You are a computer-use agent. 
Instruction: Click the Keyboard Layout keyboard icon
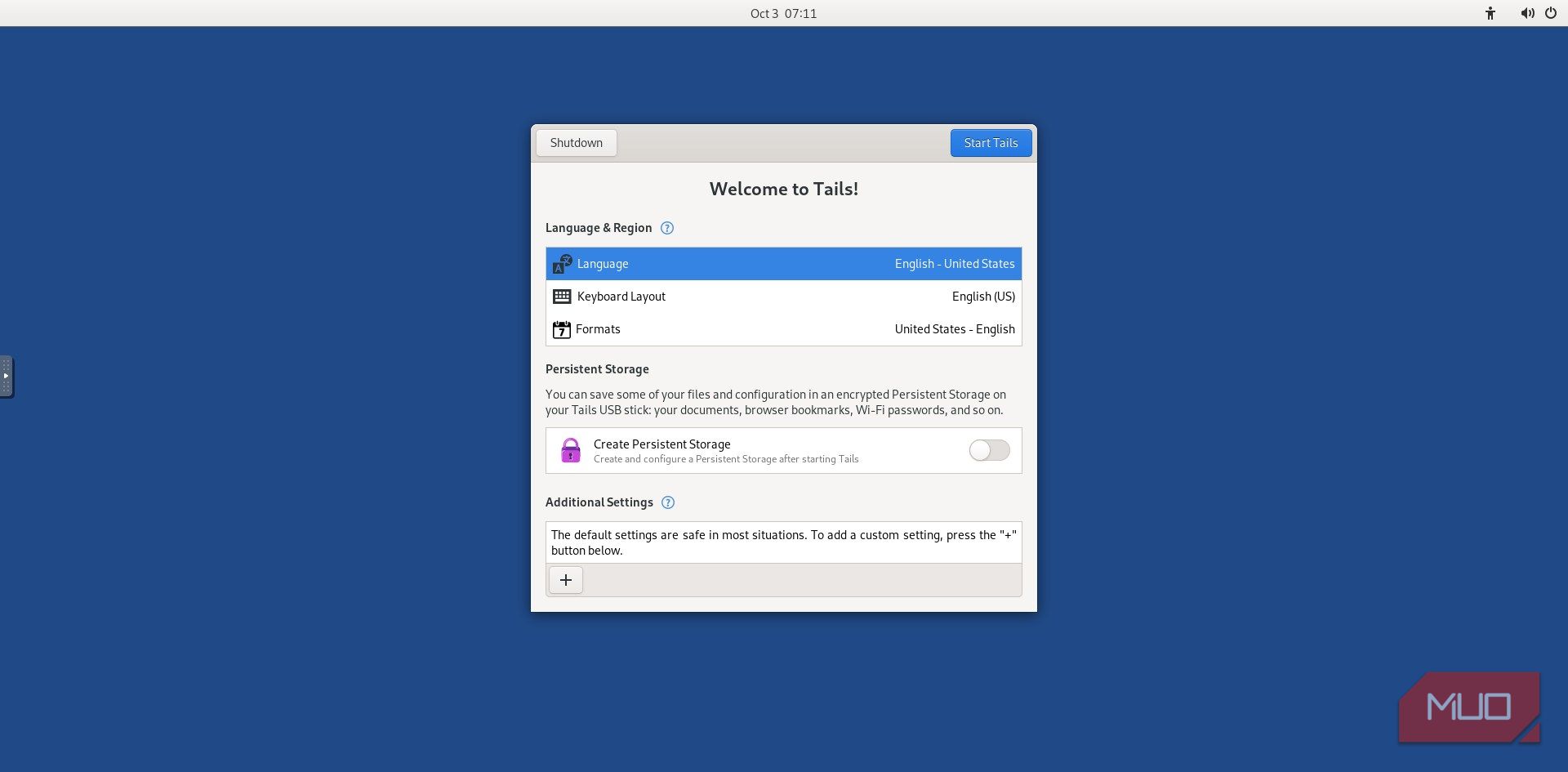coord(562,297)
